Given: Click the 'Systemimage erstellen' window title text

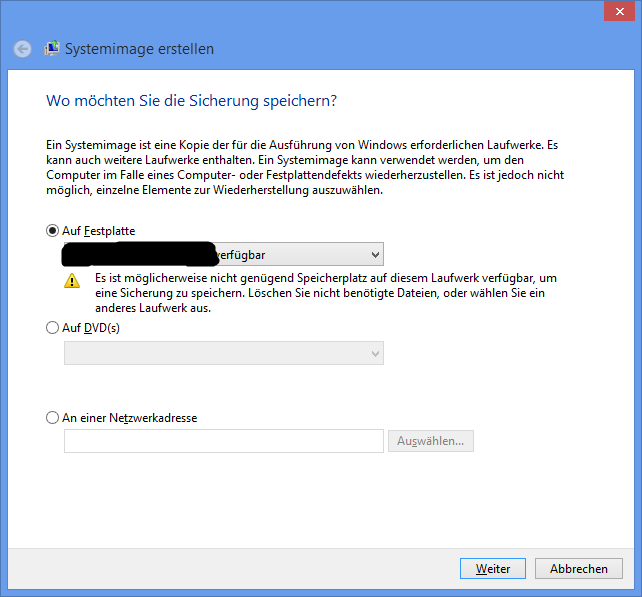Looking at the screenshot, I should pos(139,49).
